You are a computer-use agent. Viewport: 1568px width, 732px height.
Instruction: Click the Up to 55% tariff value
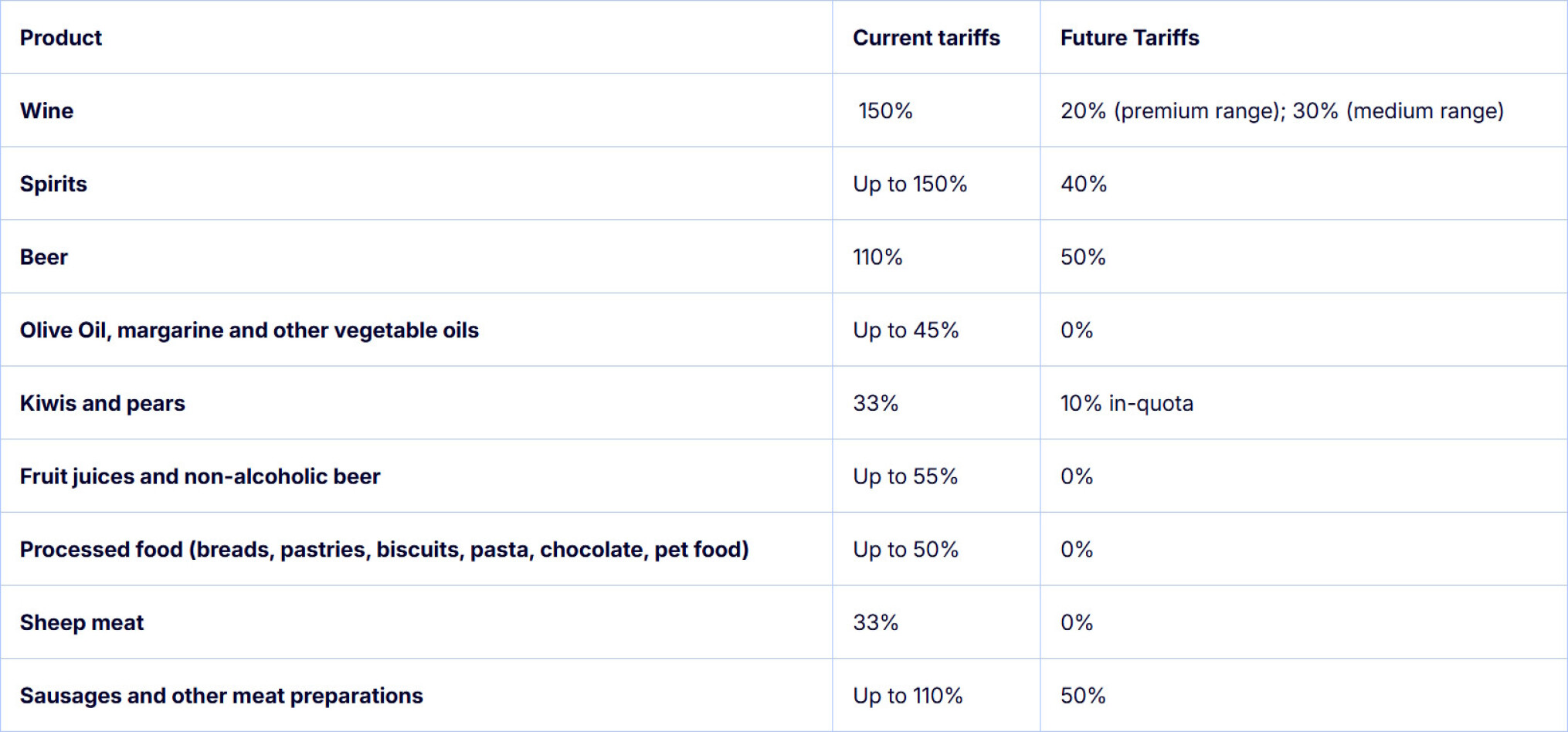(905, 476)
